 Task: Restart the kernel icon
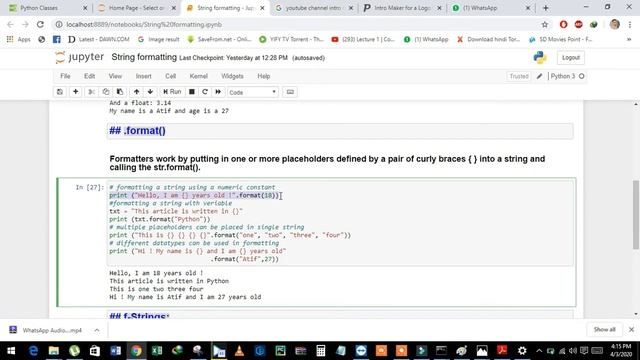[205, 92]
